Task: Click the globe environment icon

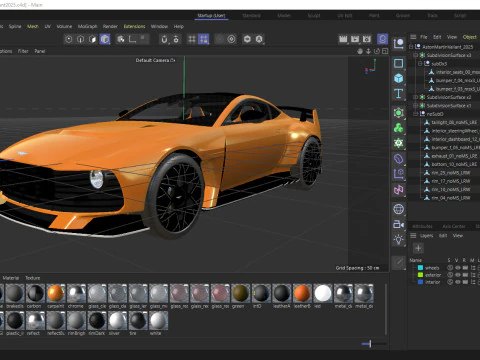Action: click(x=399, y=209)
